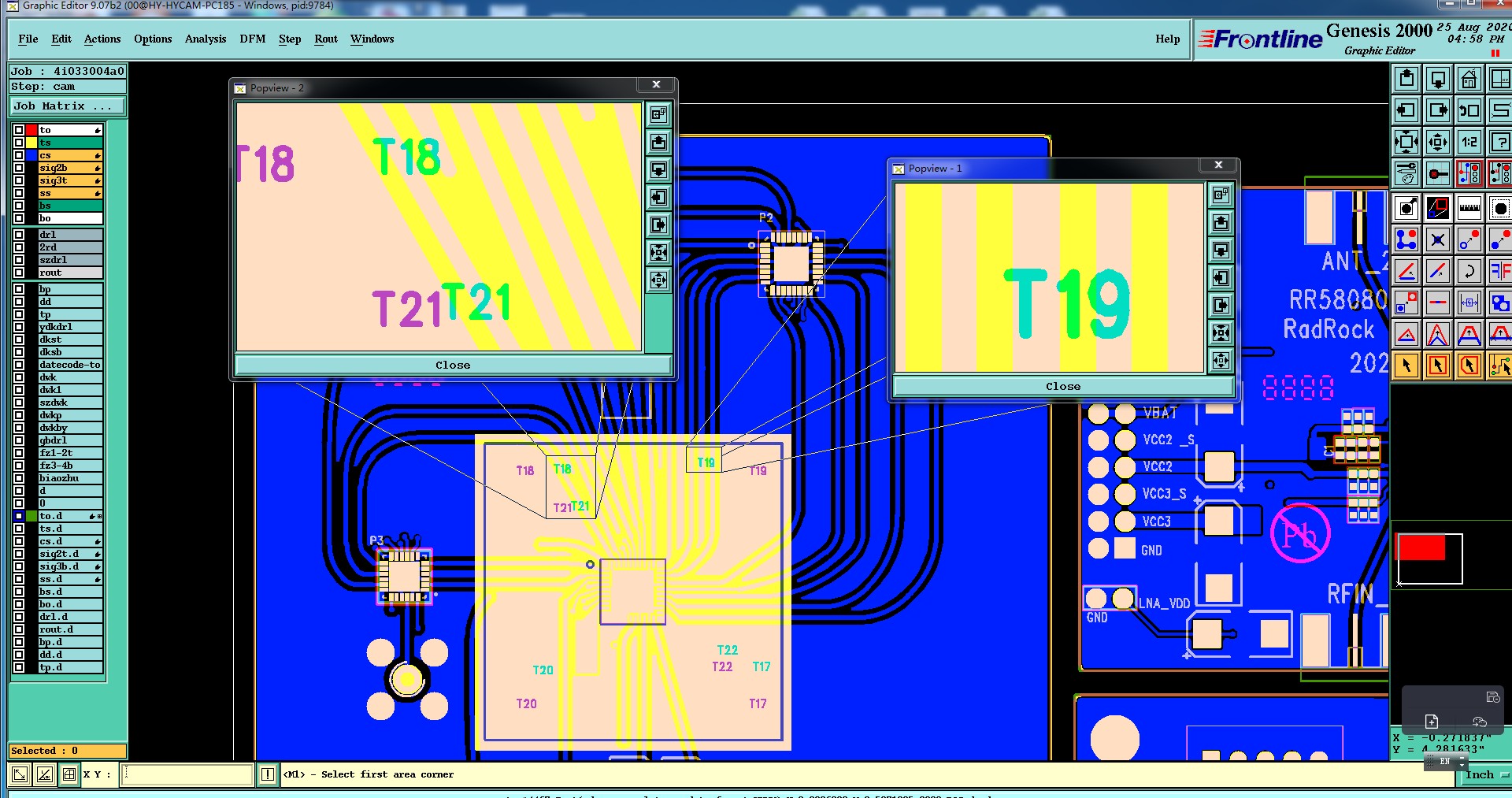Click the Job Matrix button
Screen dimensions: 1512x798
[67, 106]
